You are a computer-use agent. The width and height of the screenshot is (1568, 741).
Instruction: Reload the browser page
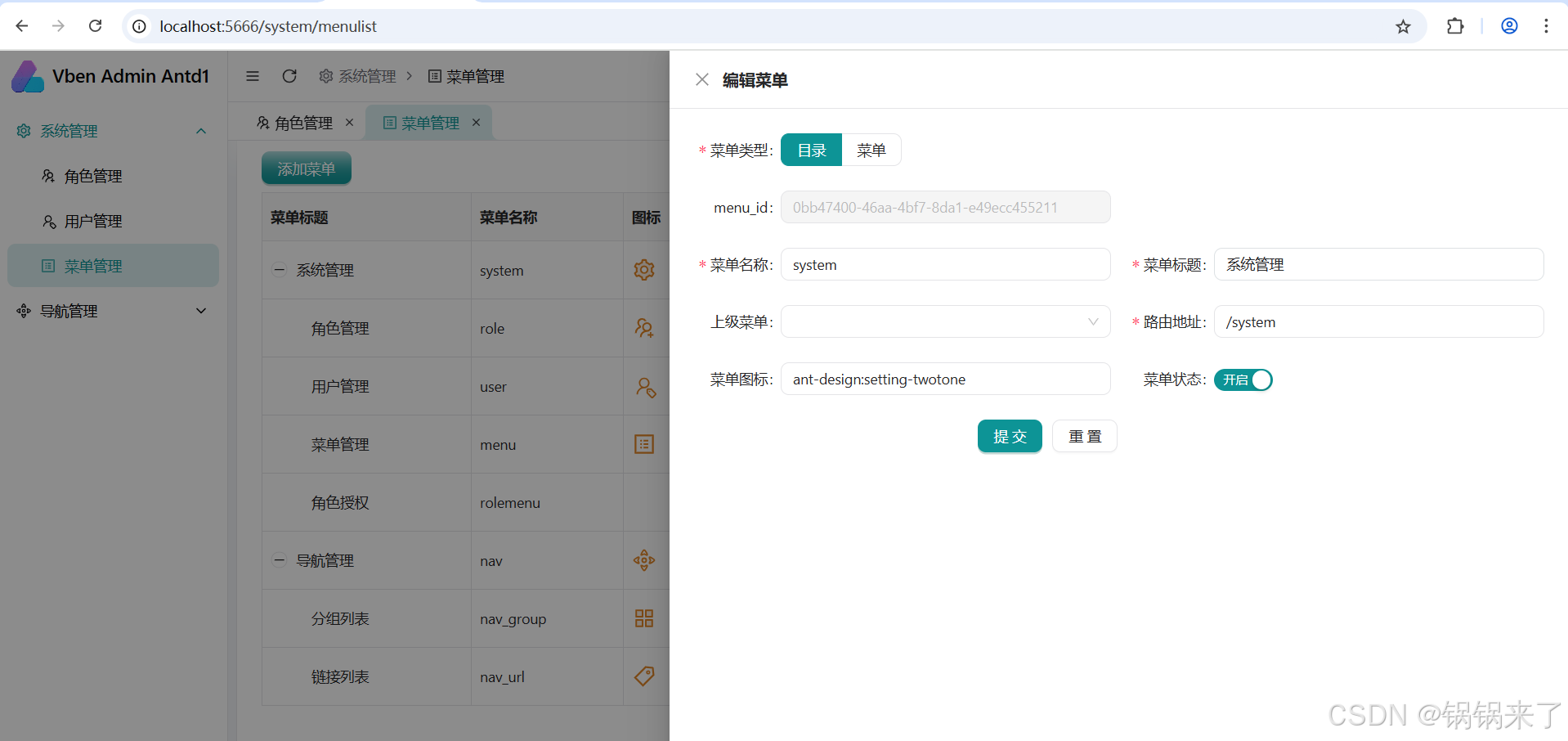coord(96,26)
